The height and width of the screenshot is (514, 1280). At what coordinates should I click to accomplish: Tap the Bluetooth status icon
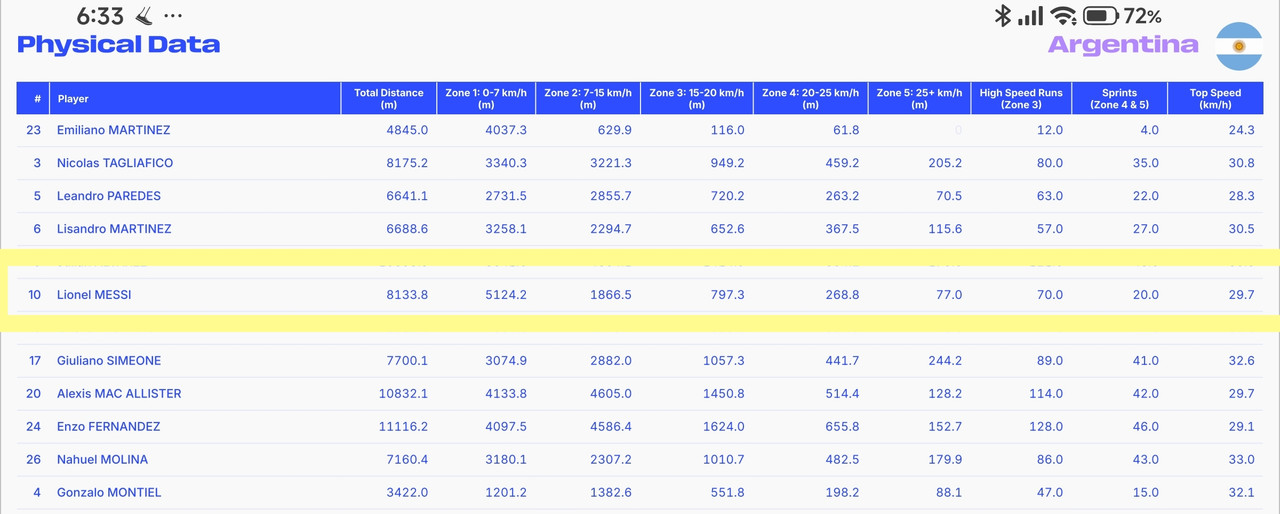(x=1002, y=16)
